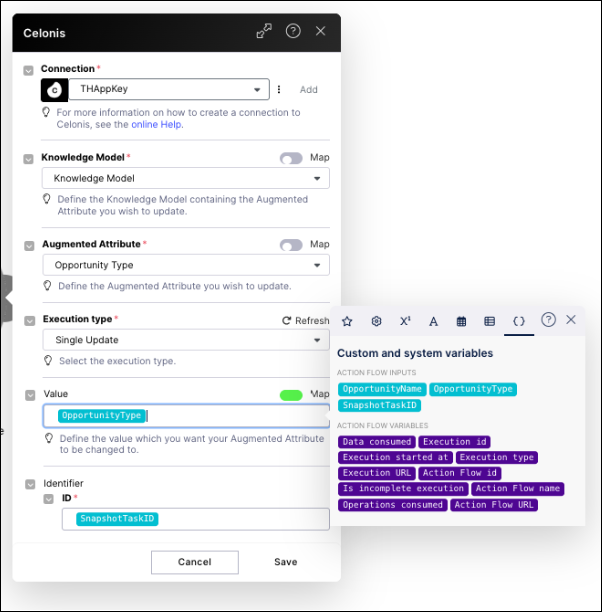Open help for the Celonis module
This screenshot has width=602, height=612.
pyautogui.click(x=293, y=31)
